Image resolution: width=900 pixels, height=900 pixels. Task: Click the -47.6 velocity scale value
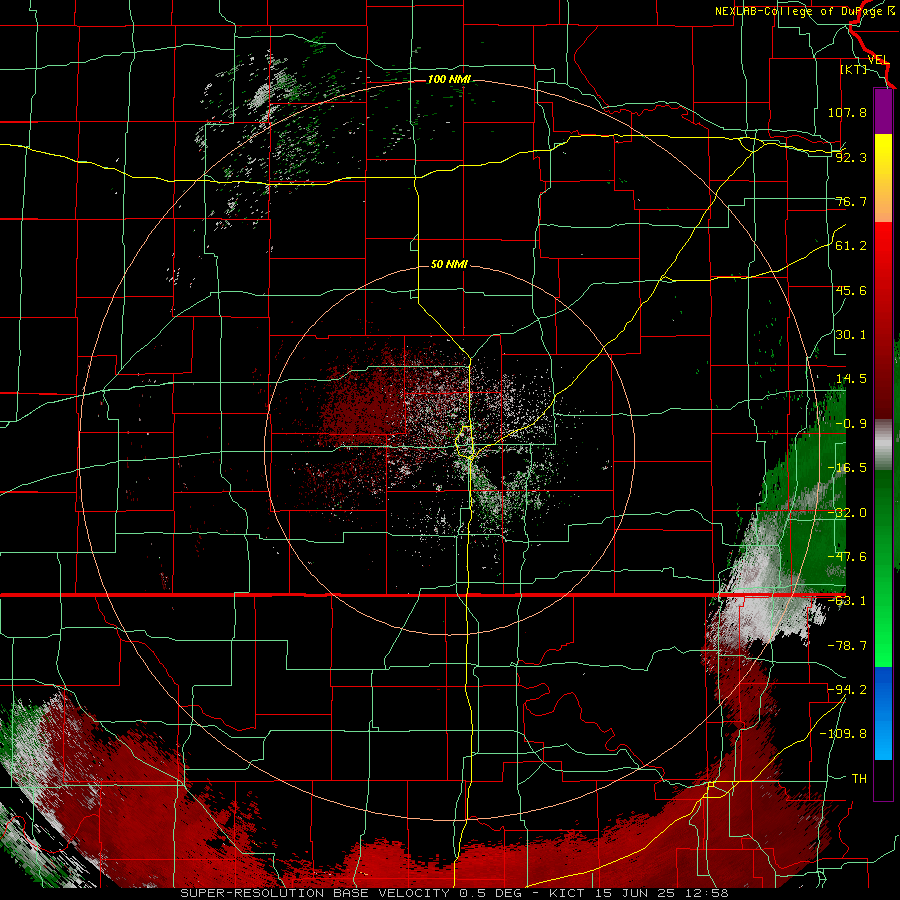(847, 557)
